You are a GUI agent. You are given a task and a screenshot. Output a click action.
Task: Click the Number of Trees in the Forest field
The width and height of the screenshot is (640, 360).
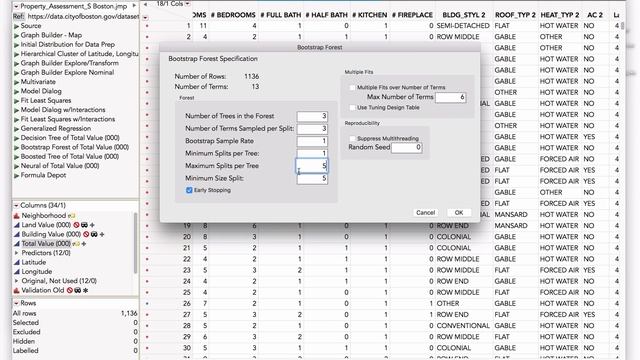tap(312, 116)
